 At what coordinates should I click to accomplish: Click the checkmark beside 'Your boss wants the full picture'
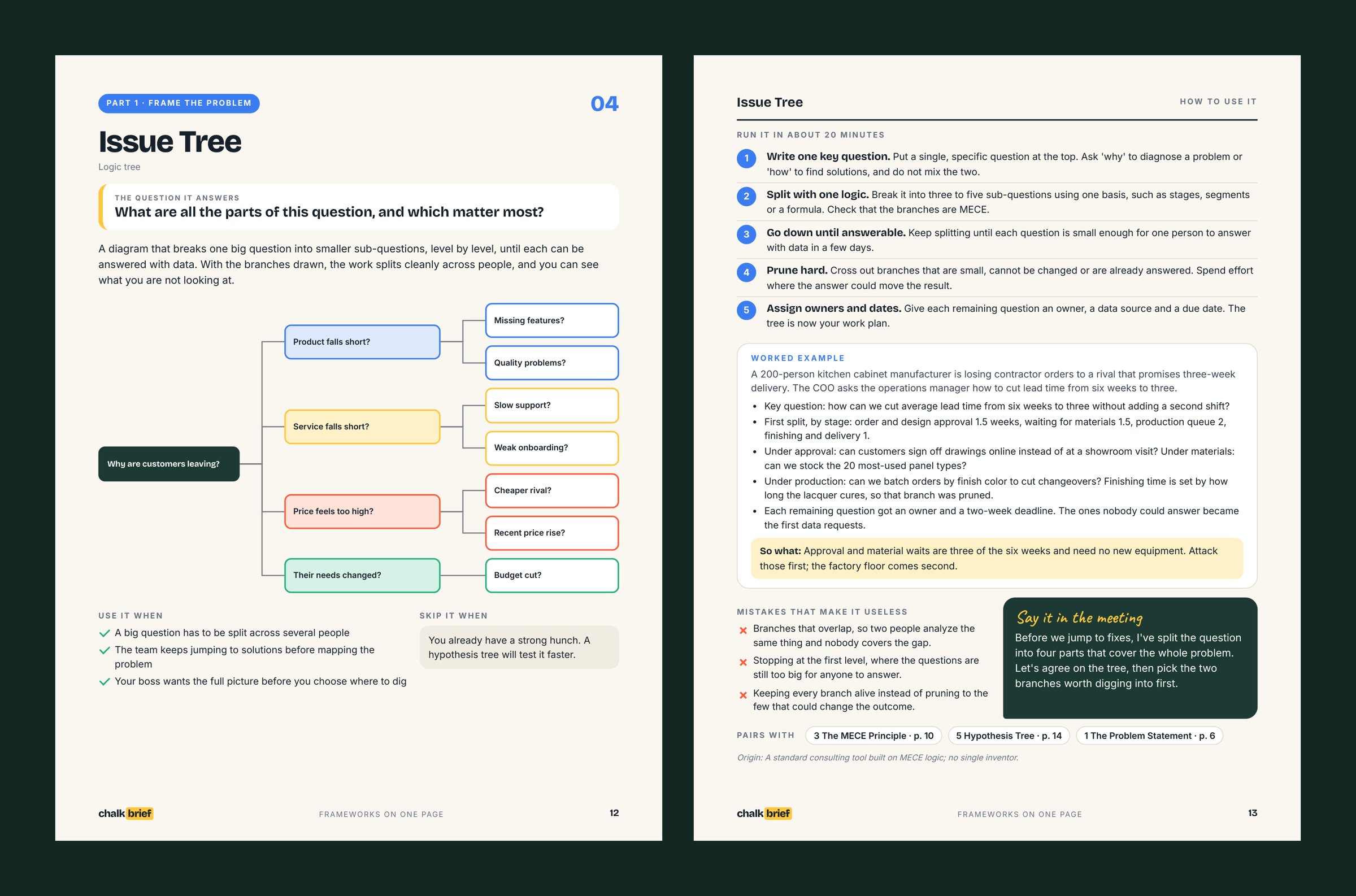click(x=105, y=682)
